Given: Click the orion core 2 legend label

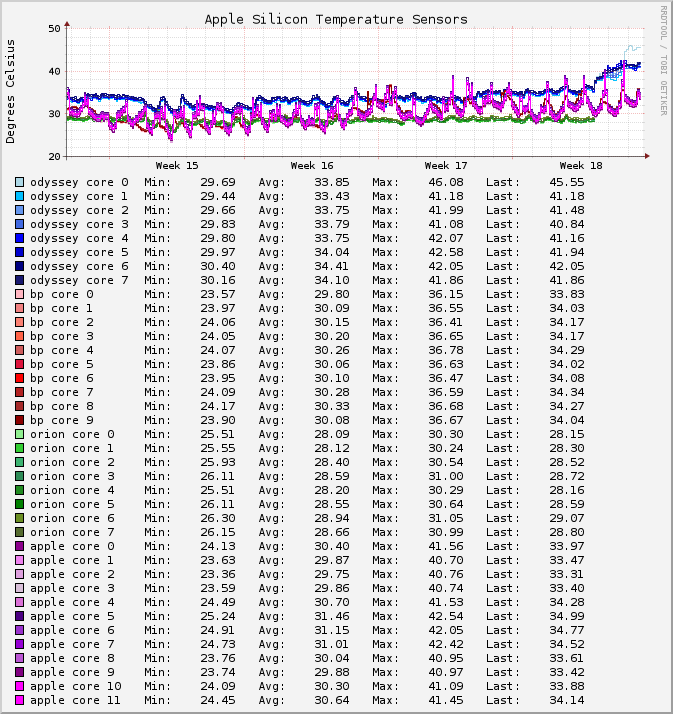Looking at the screenshot, I should click(72, 463).
